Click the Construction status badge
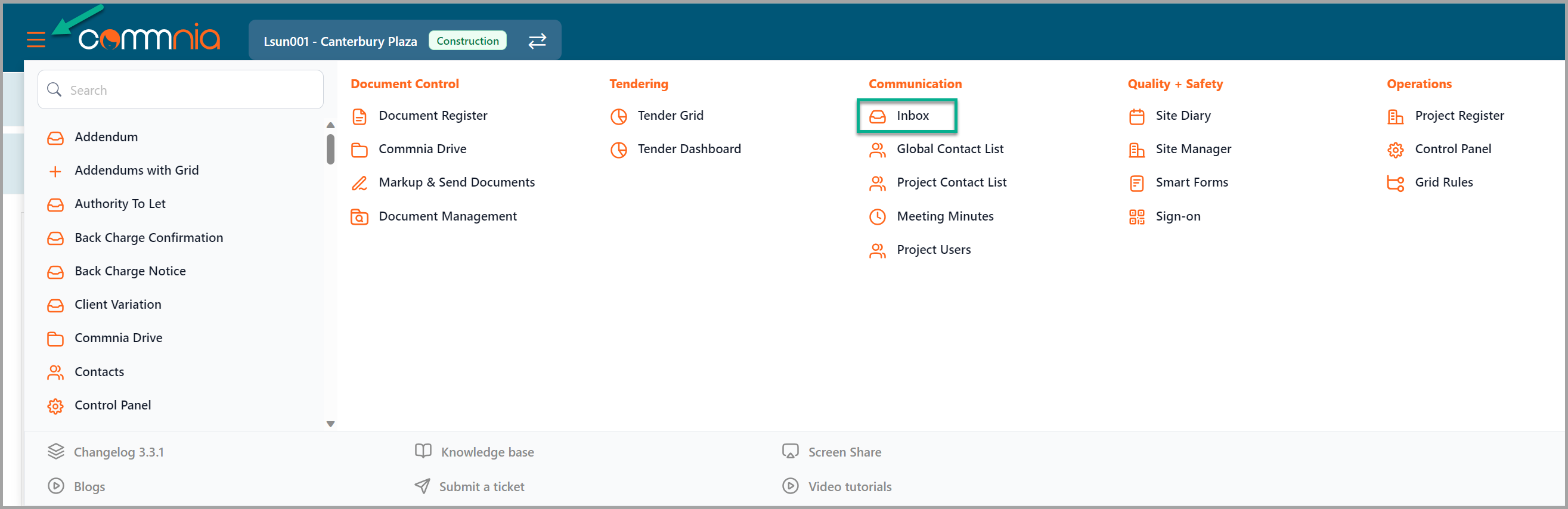1568x509 pixels. 467,41
